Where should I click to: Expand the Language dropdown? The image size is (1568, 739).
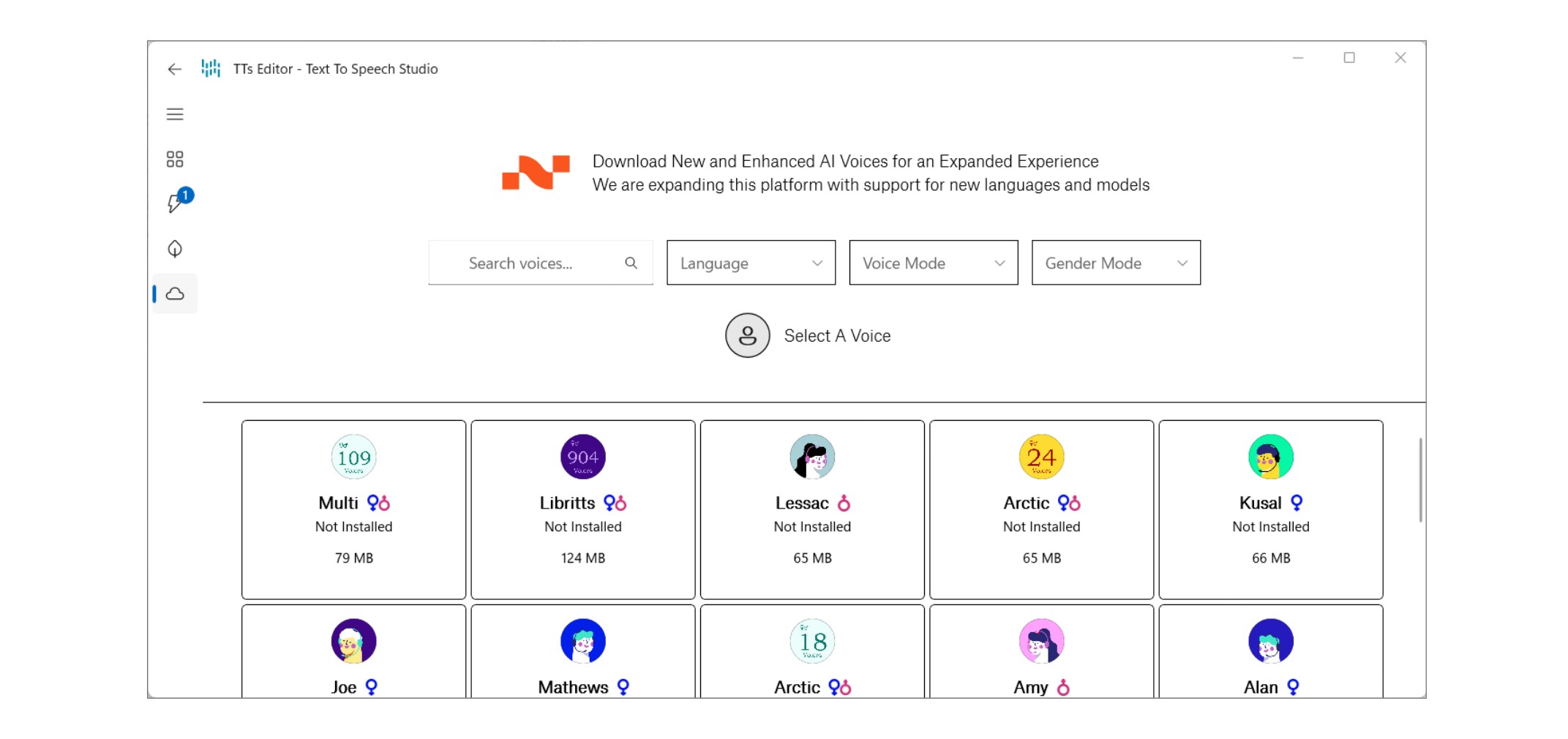point(751,263)
